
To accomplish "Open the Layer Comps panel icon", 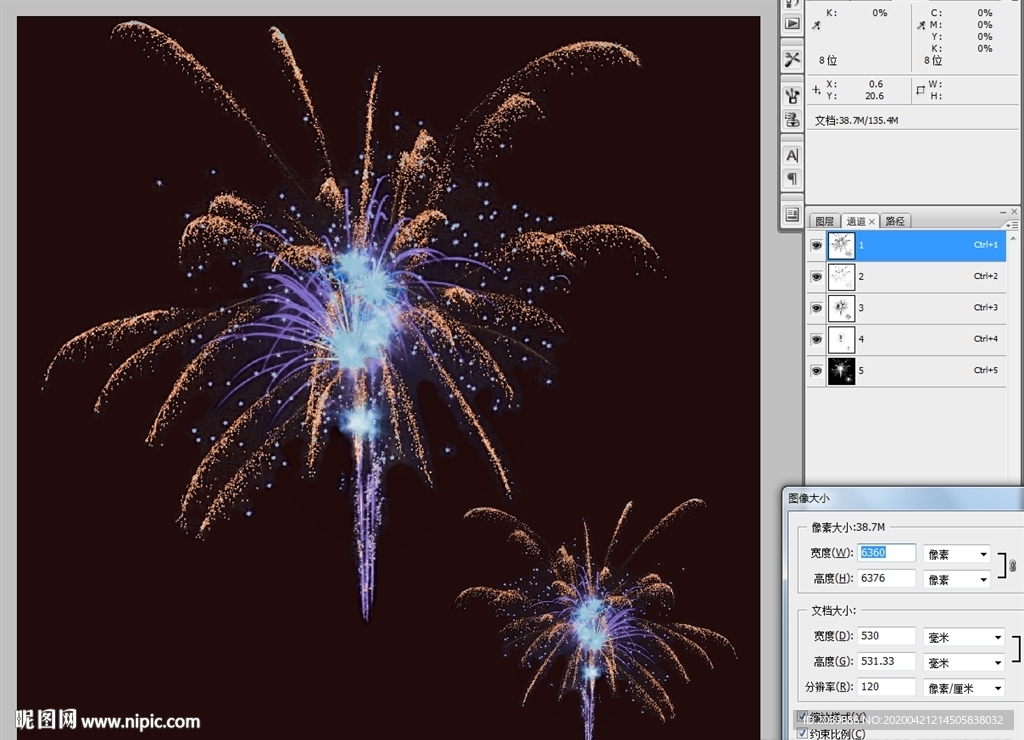I will tap(792, 215).
